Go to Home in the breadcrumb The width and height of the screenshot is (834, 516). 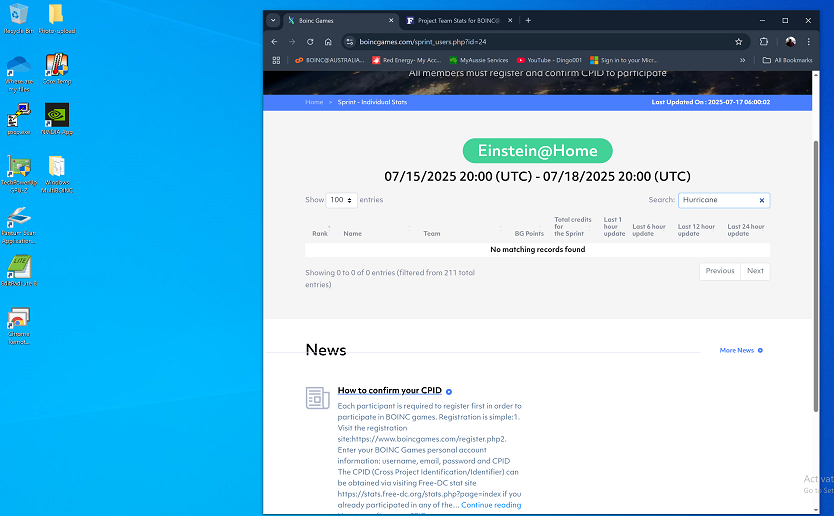pos(314,102)
